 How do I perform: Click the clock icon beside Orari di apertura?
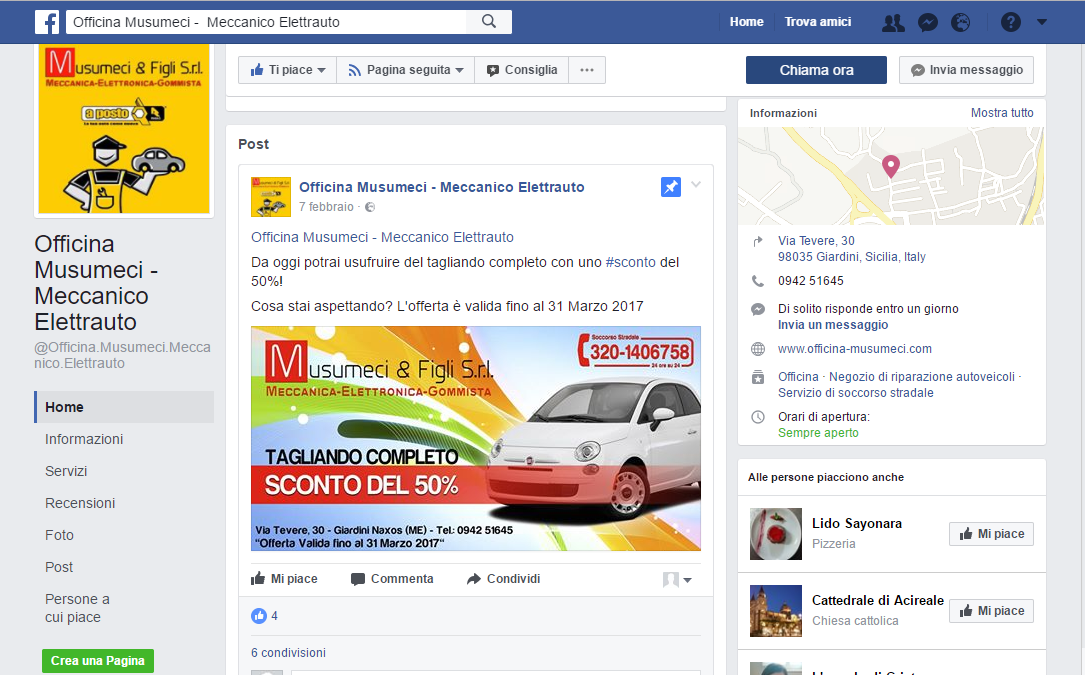point(758,417)
